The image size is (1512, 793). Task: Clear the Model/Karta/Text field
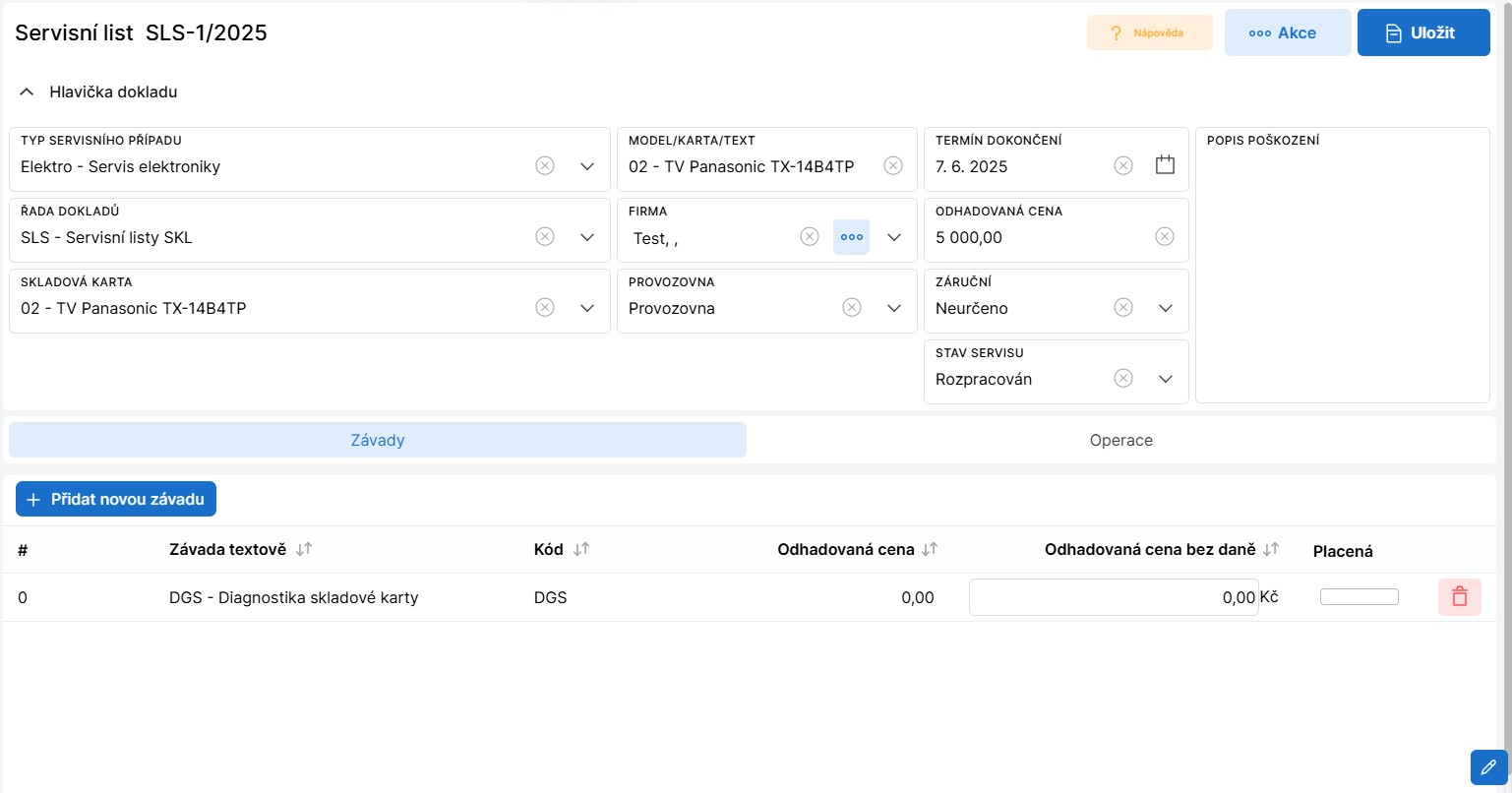point(893,165)
